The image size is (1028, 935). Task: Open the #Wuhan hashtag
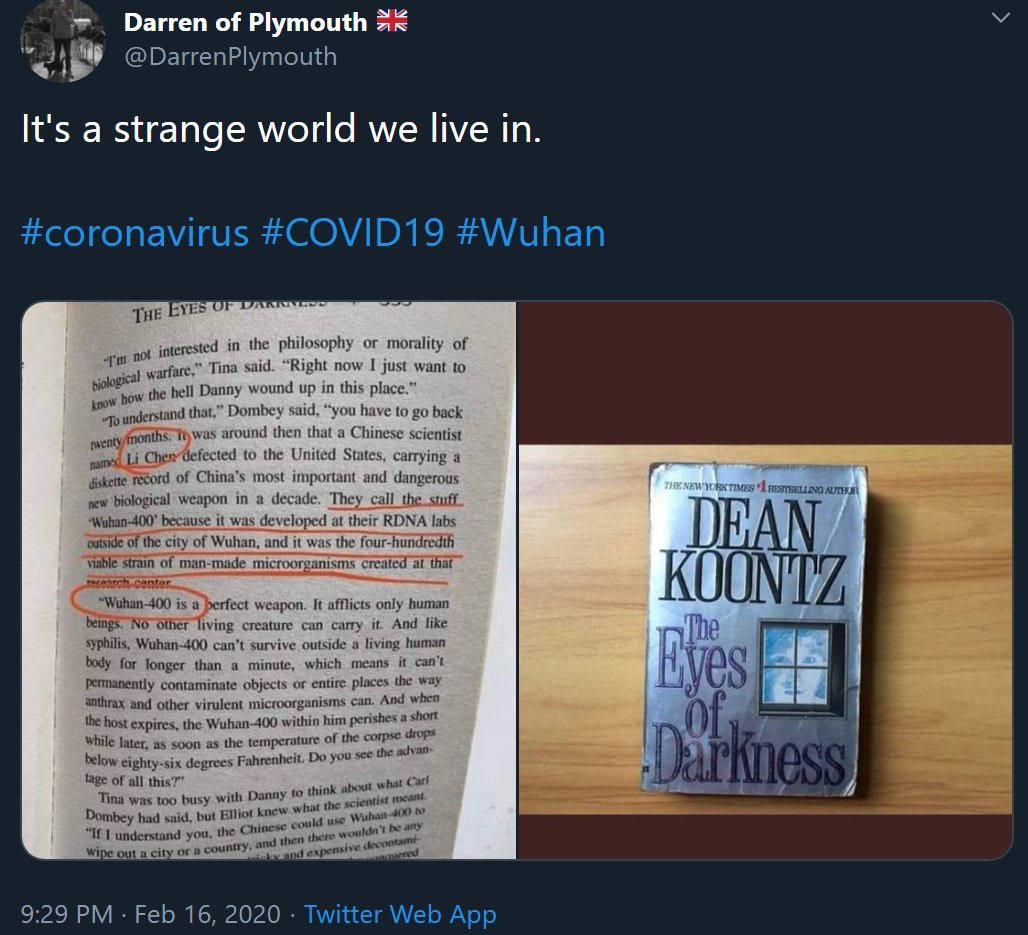[x=530, y=233]
